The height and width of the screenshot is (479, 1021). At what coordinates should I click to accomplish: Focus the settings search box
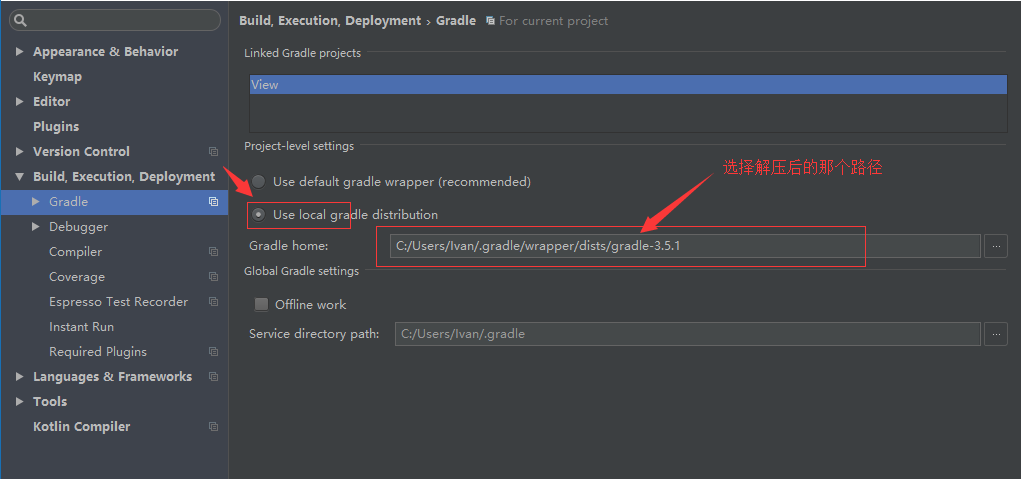coord(115,20)
